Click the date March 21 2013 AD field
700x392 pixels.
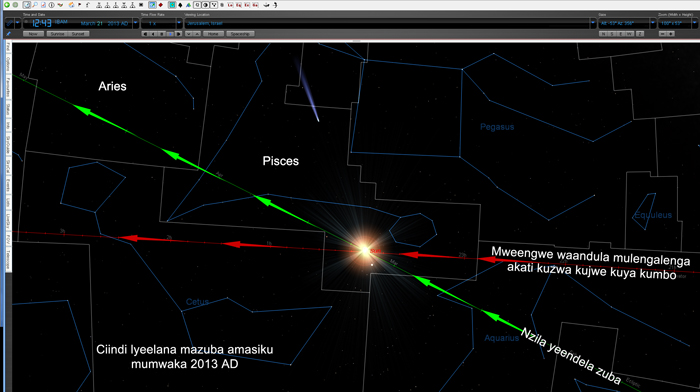104,23
